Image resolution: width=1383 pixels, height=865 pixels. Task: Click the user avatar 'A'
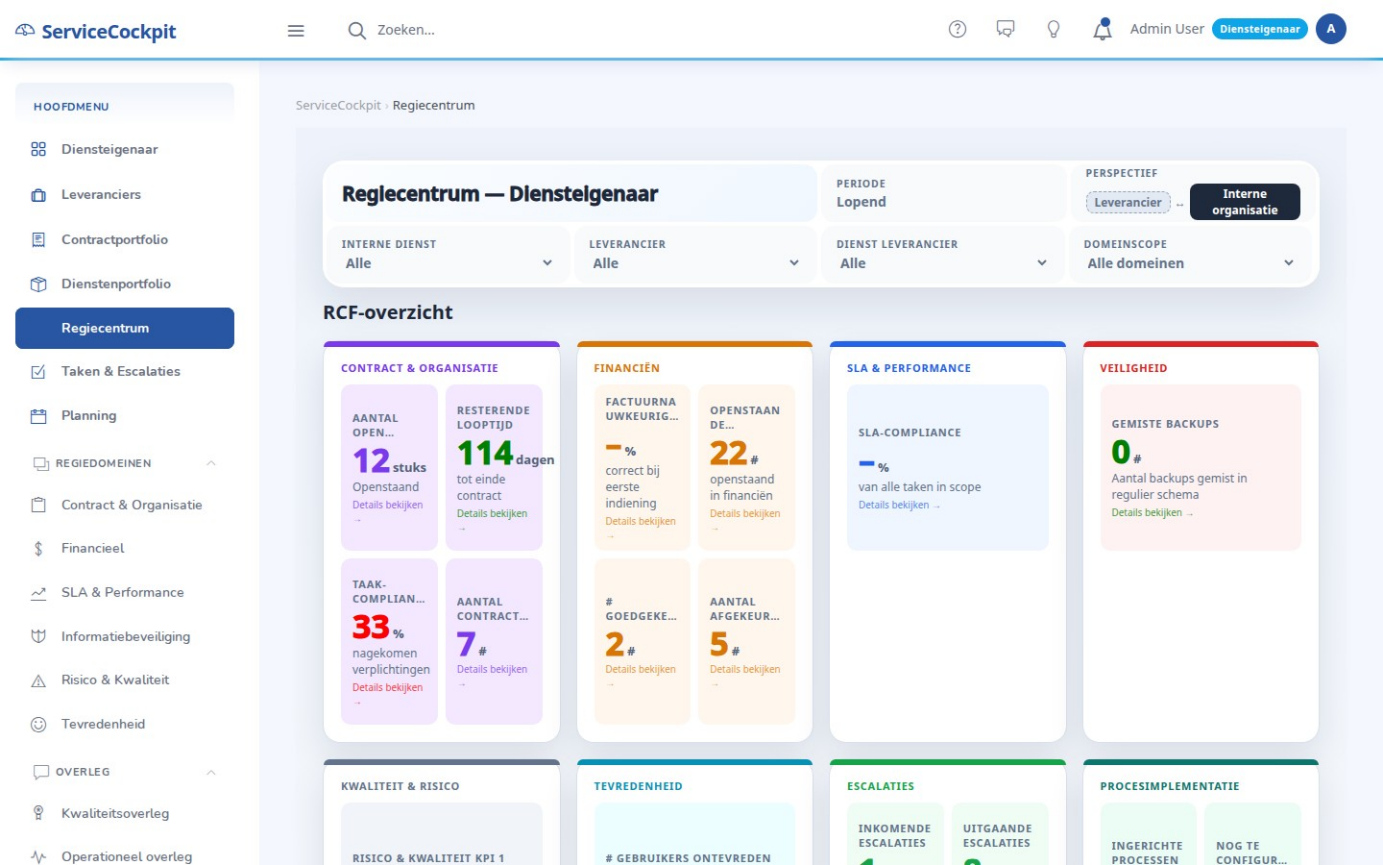click(1331, 29)
